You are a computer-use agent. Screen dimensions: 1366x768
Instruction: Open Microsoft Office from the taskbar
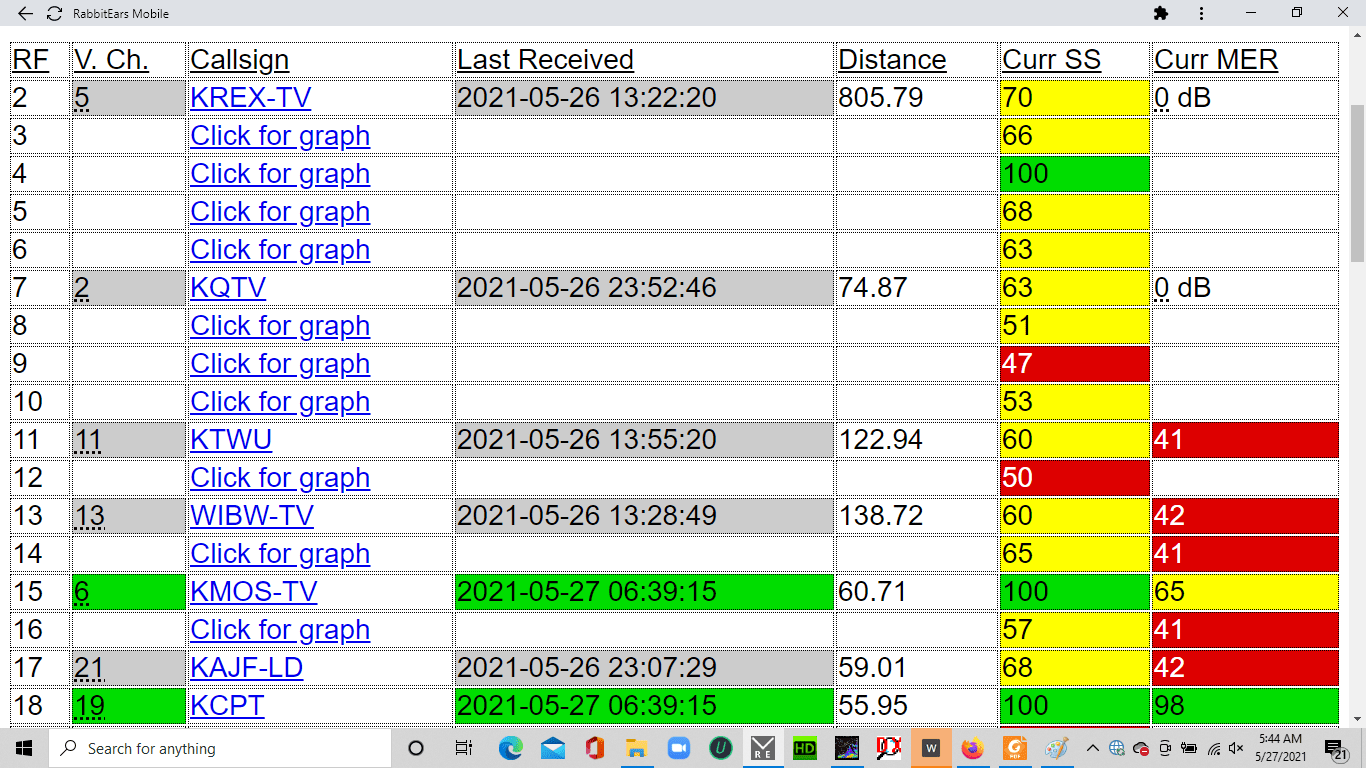[595, 748]
